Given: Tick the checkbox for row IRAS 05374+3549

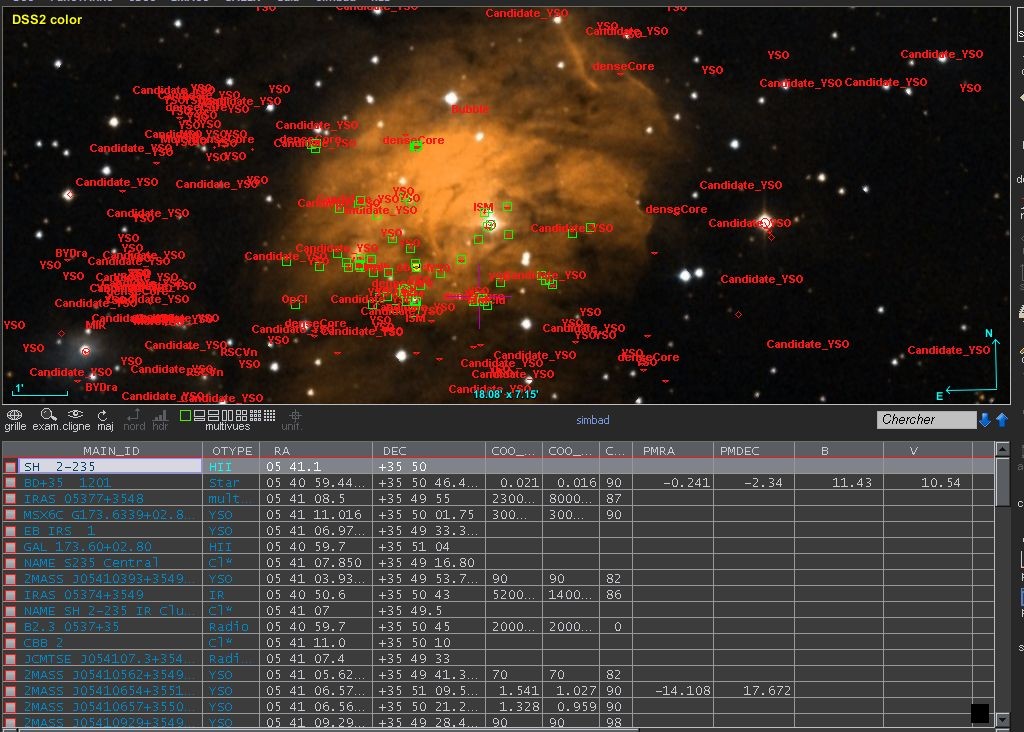Looking at the screenshot, I should pos(10,595).
